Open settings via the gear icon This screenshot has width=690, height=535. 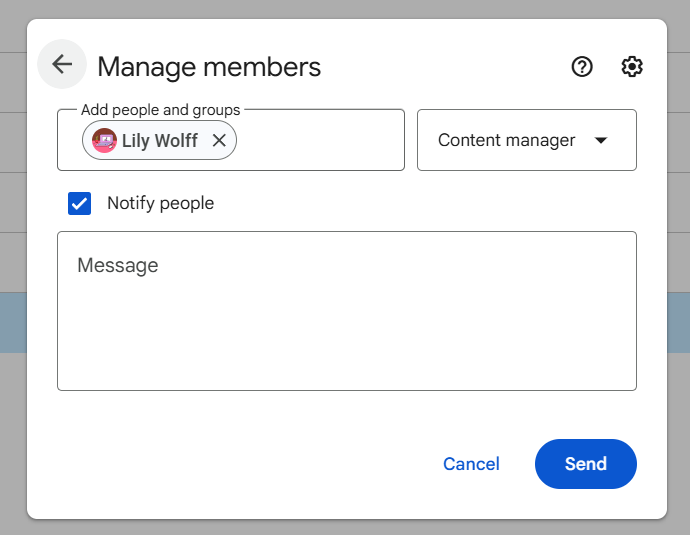point(631,67)
